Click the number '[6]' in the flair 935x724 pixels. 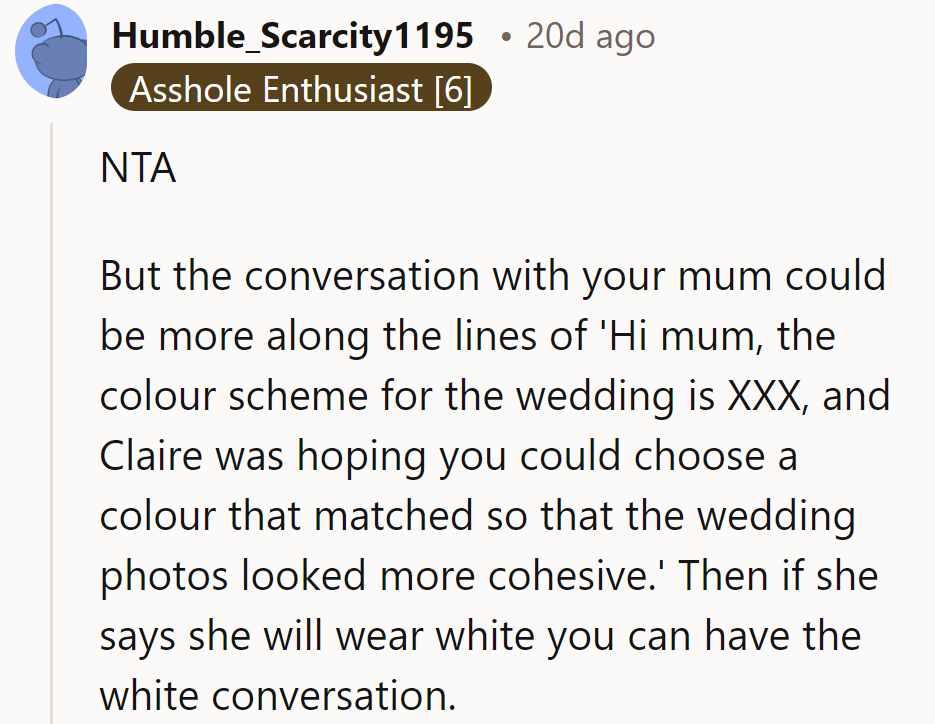point(453,89)
